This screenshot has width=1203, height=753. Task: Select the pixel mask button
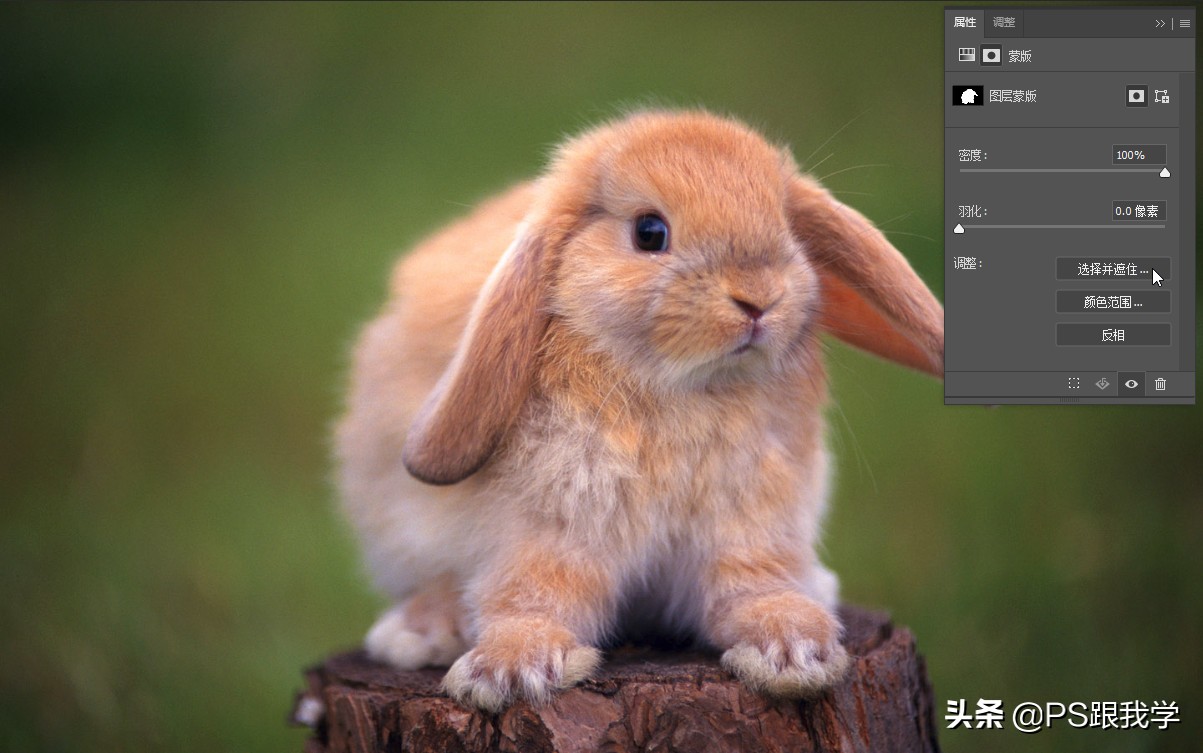pos(1136,96)
